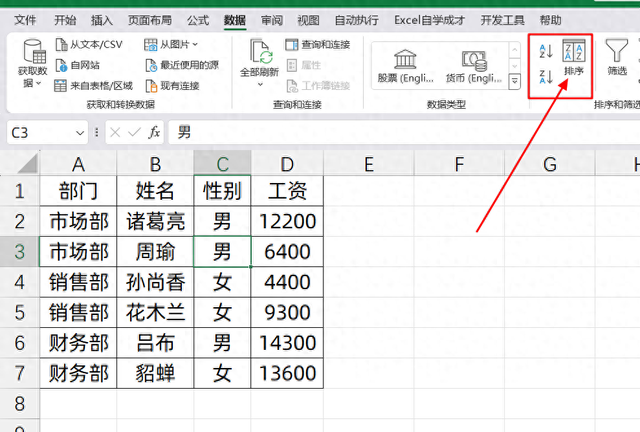Select column E header

click(x=369, y=164)
